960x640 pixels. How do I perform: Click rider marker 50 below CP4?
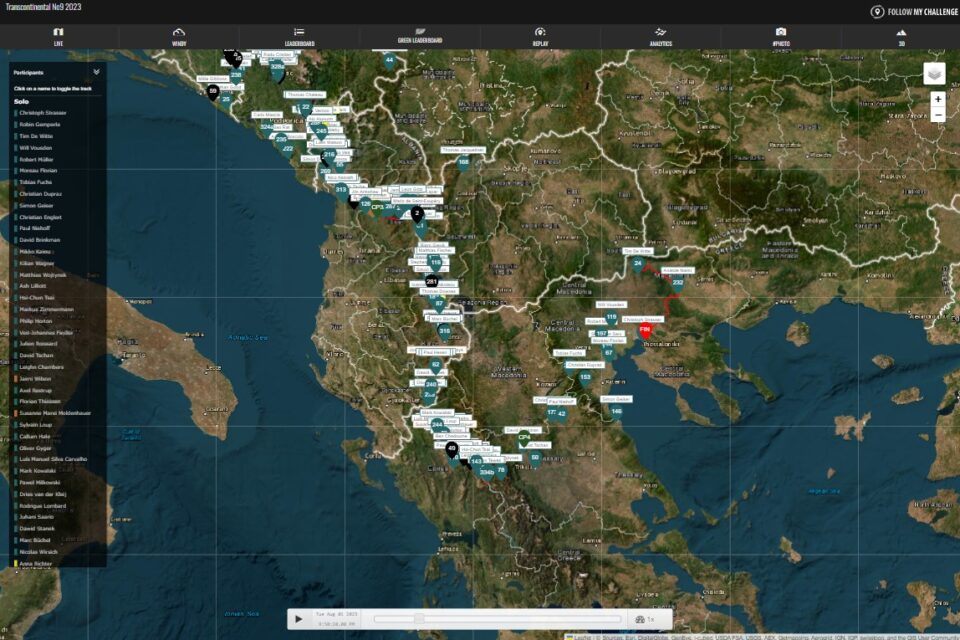(x=535, y=458)
